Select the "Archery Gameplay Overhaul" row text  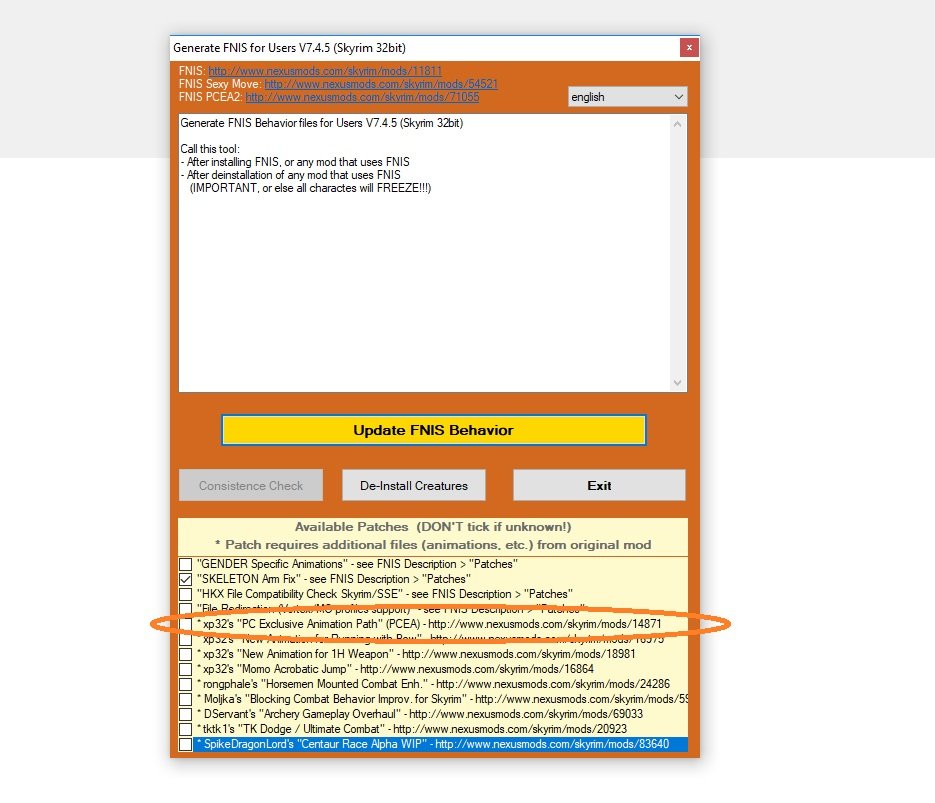point(420,714)
